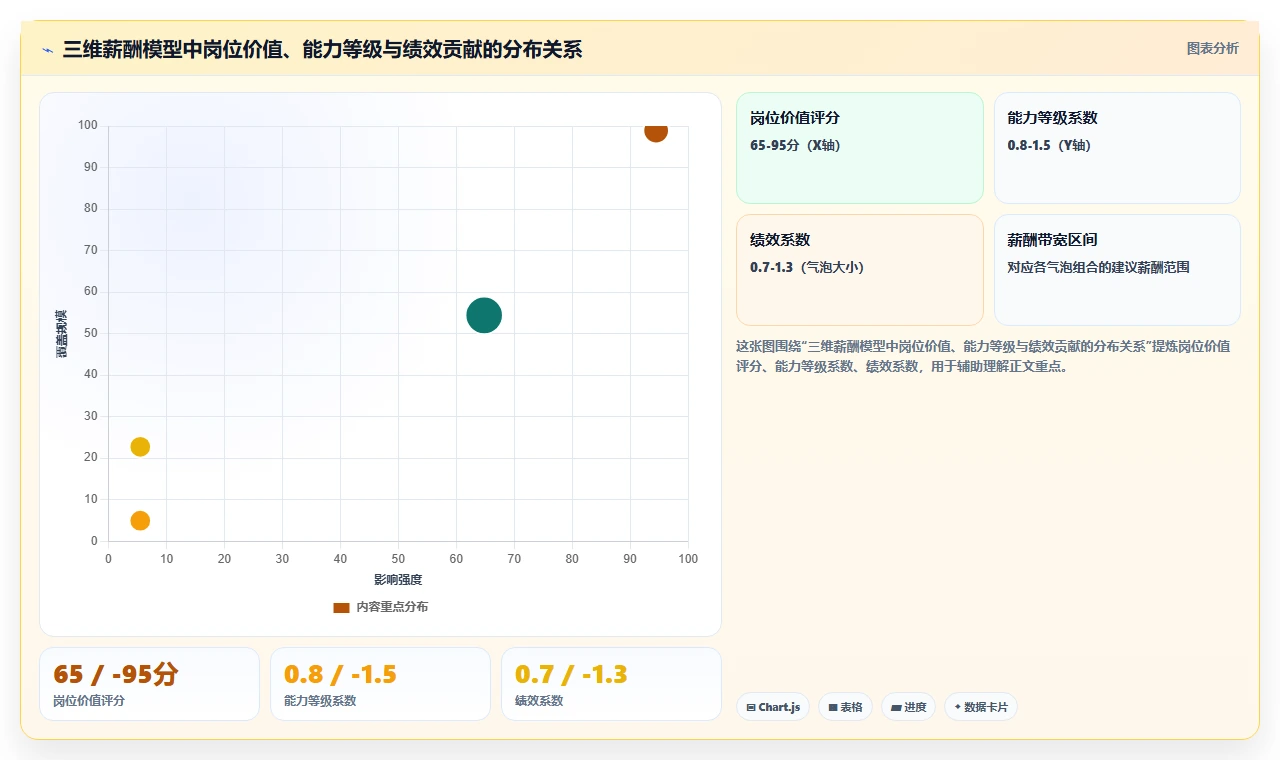Click the 覆盖规模 y-axis label
This screenshot has width=1280, height=760.
(x=62, y=334)
